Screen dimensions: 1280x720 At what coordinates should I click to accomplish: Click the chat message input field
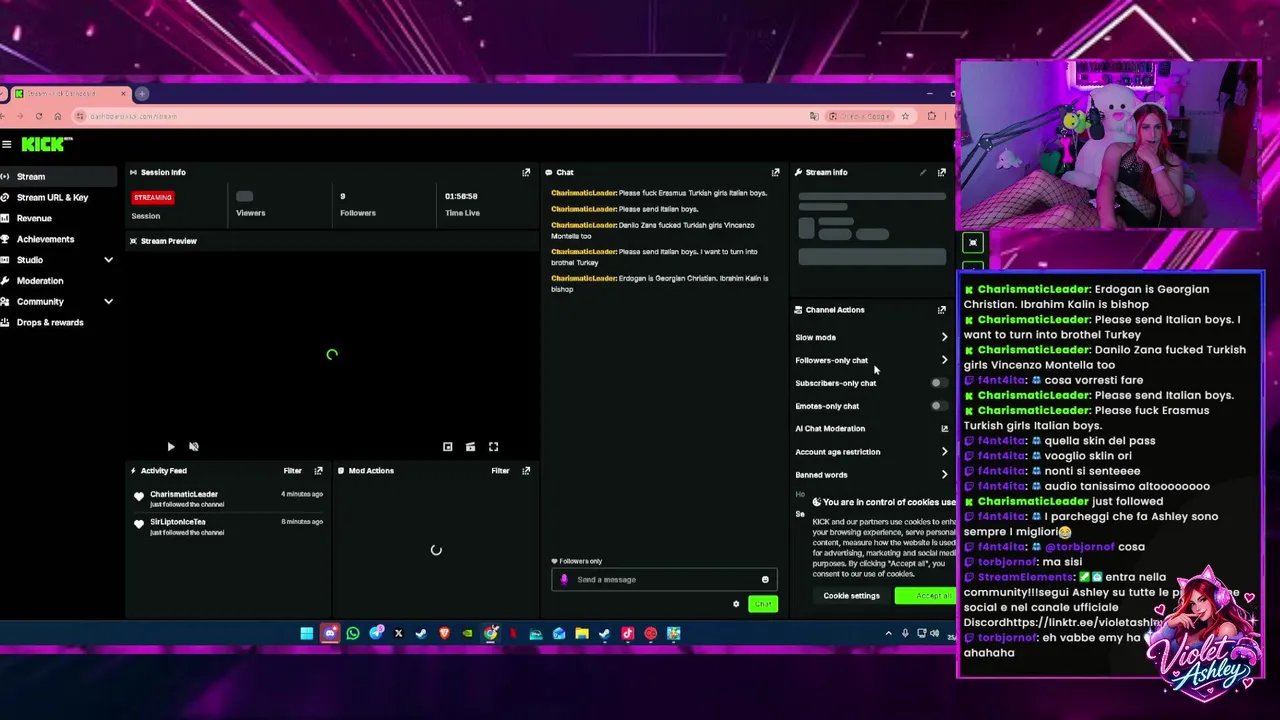coord(664,580)
